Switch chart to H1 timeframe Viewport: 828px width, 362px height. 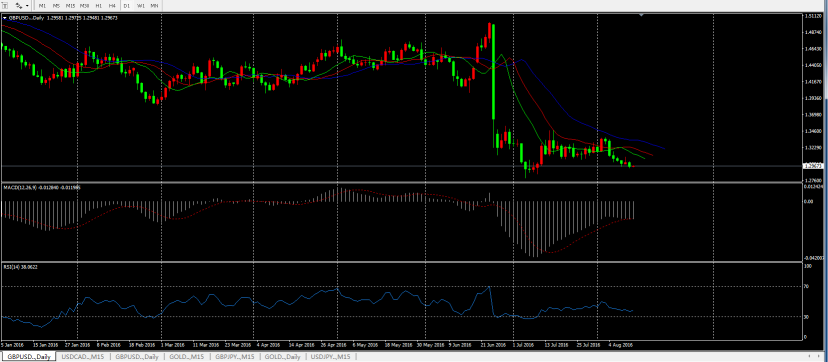pyautogui.click(x=99, y=5)
